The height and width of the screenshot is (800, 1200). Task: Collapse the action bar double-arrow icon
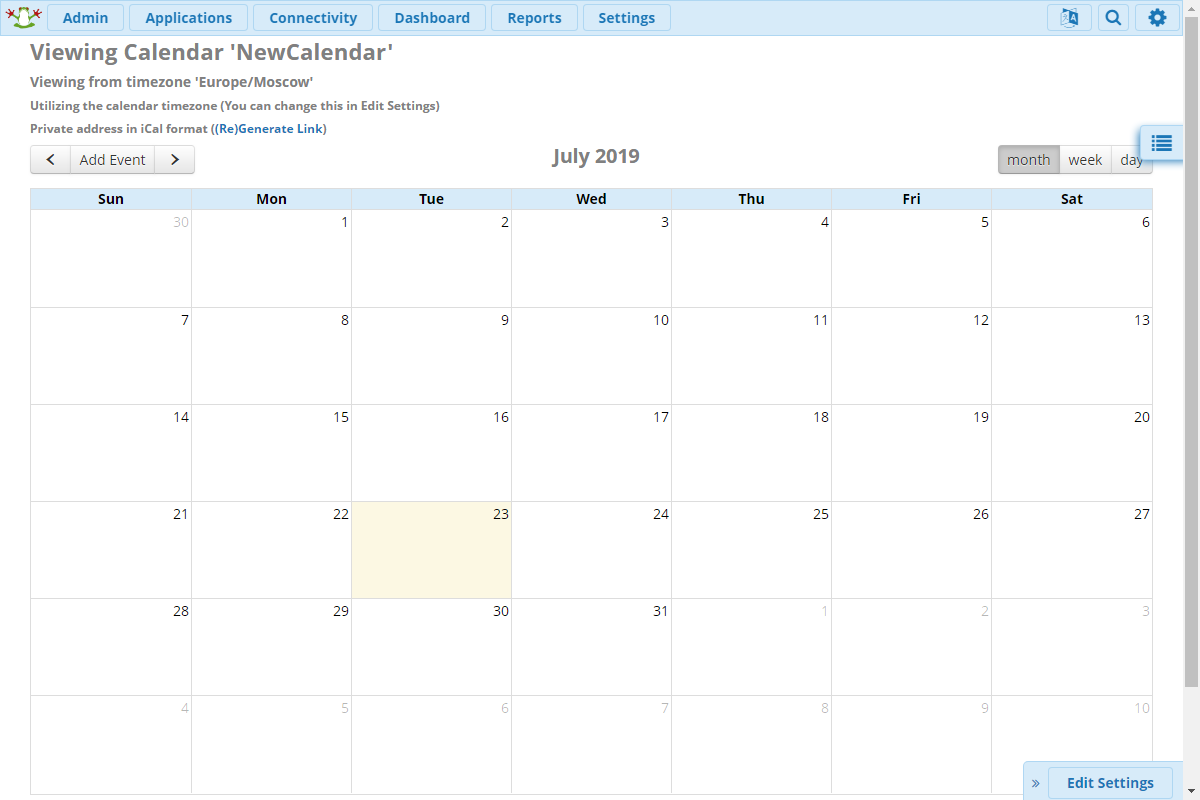1036,783
